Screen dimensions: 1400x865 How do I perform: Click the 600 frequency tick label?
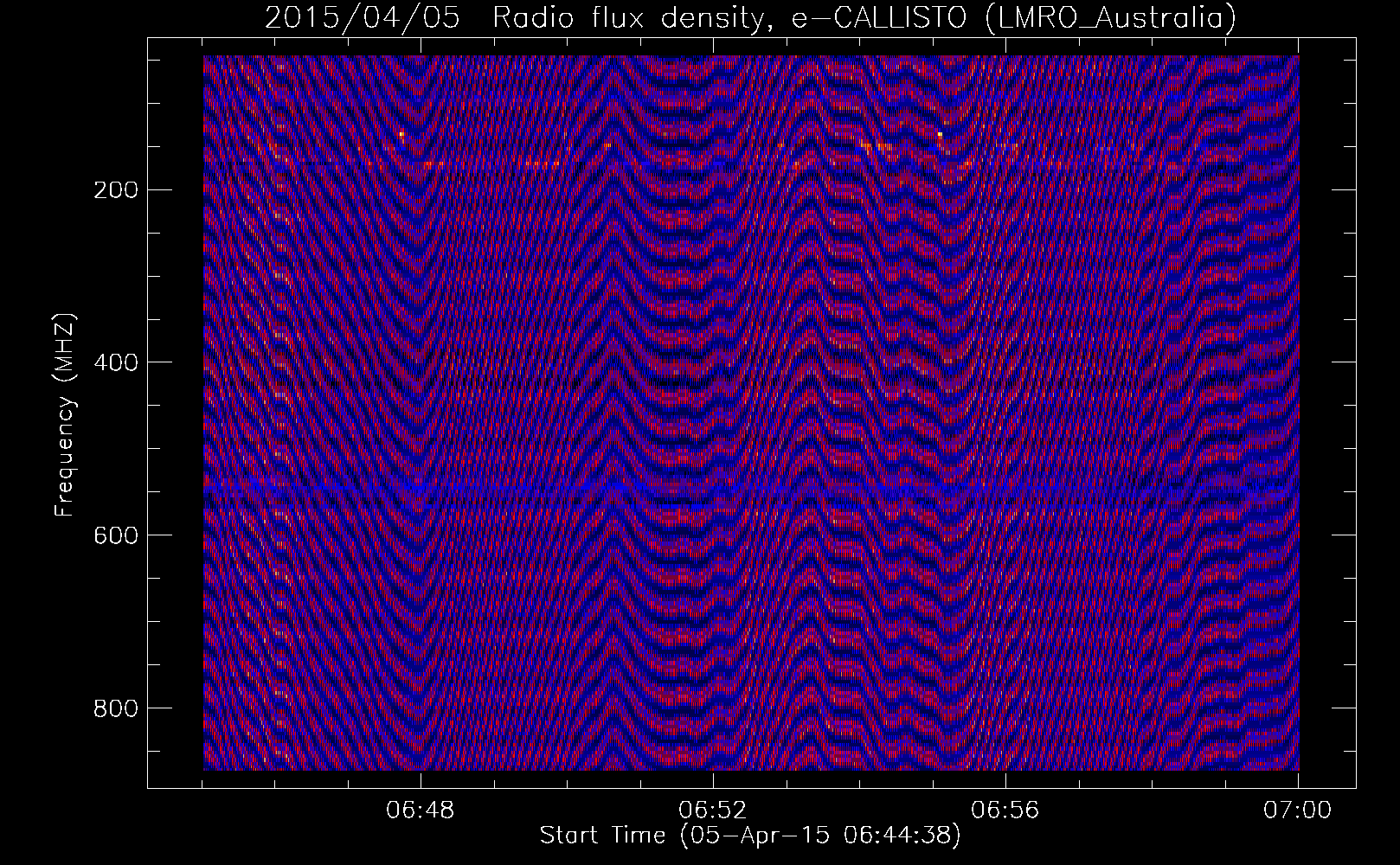pos(115,535)
